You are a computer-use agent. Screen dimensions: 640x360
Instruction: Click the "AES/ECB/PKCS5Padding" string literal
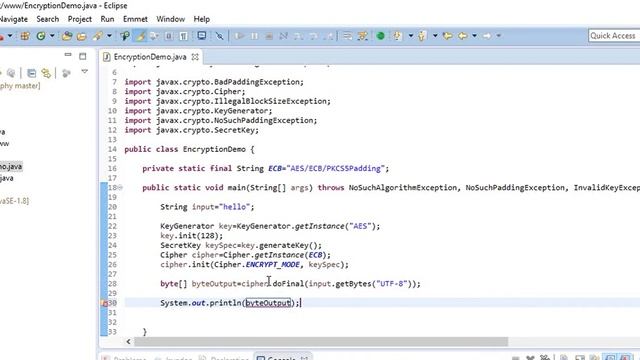(x=336, y=168)
